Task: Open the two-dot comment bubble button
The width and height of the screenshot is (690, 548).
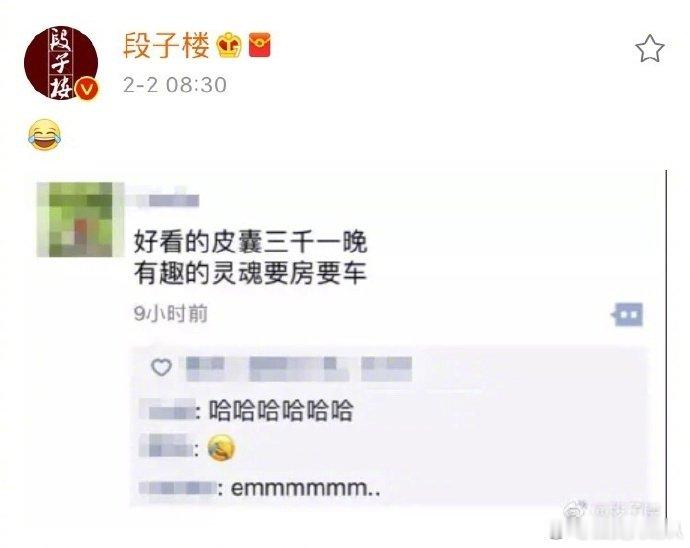Action: click(628, 314)
